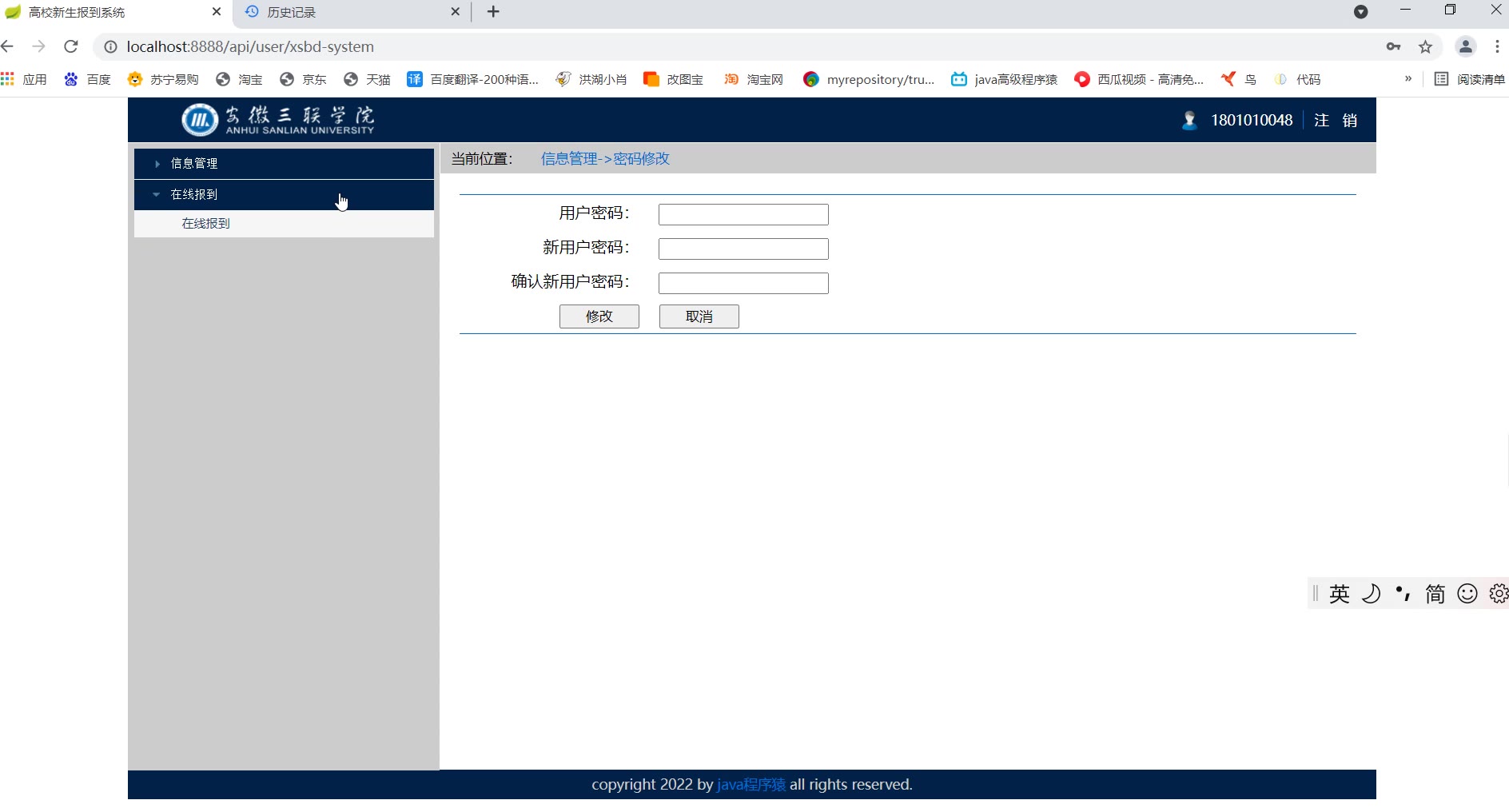Toggle IME punctuation mode
This screenshot has width=1509, height=812.
tap(1403, 594)
